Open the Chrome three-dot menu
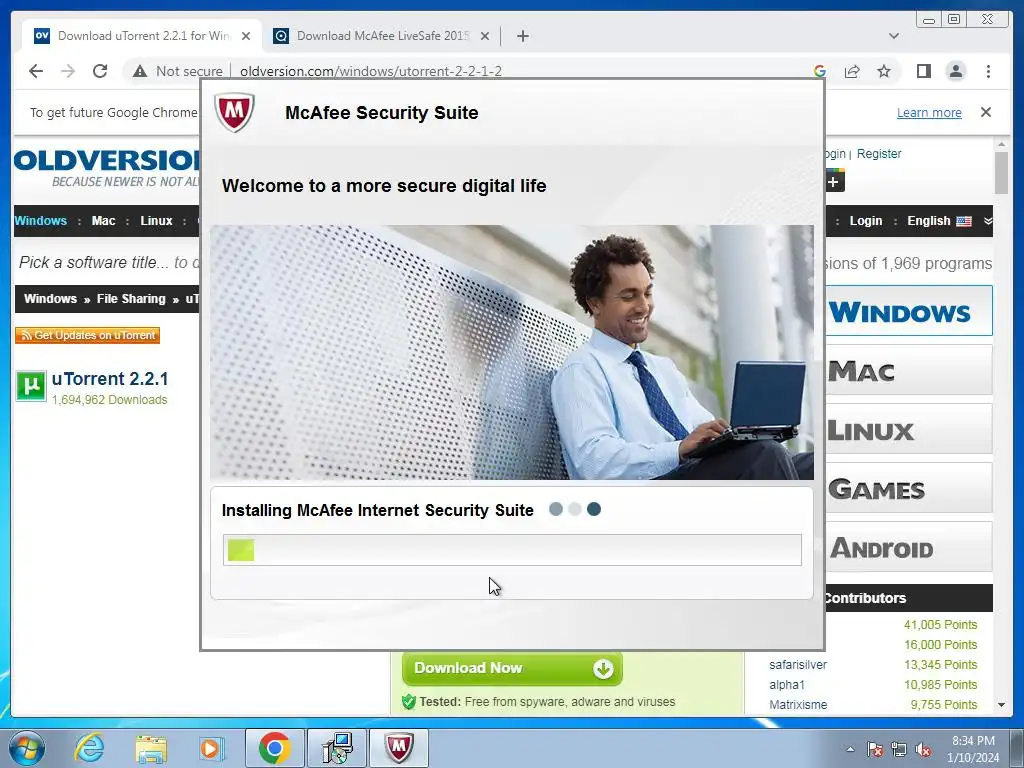The height and width of the screenshot is (768, 1024). [988, 71]
